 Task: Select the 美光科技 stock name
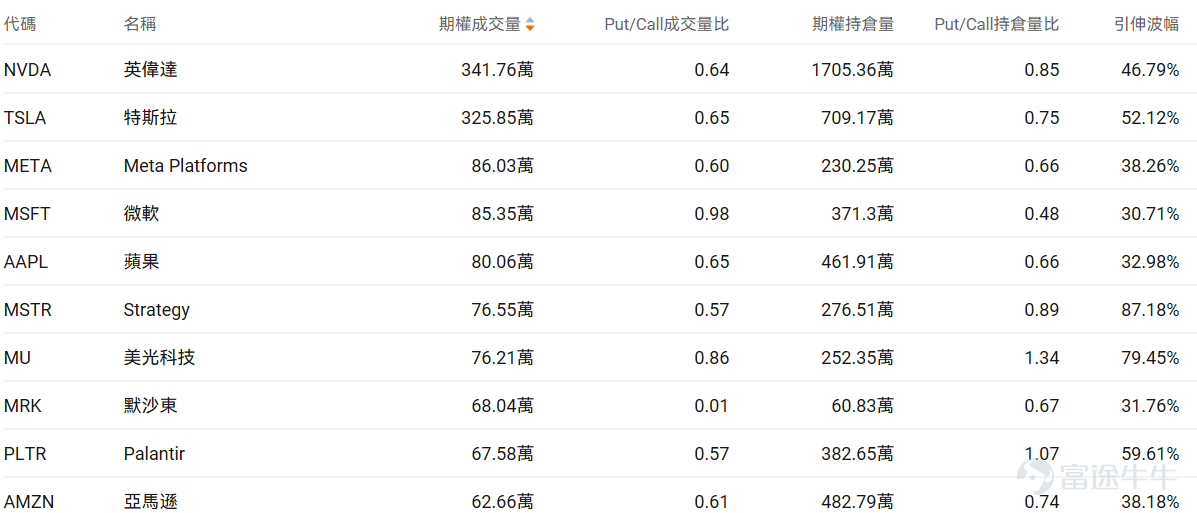160,358
